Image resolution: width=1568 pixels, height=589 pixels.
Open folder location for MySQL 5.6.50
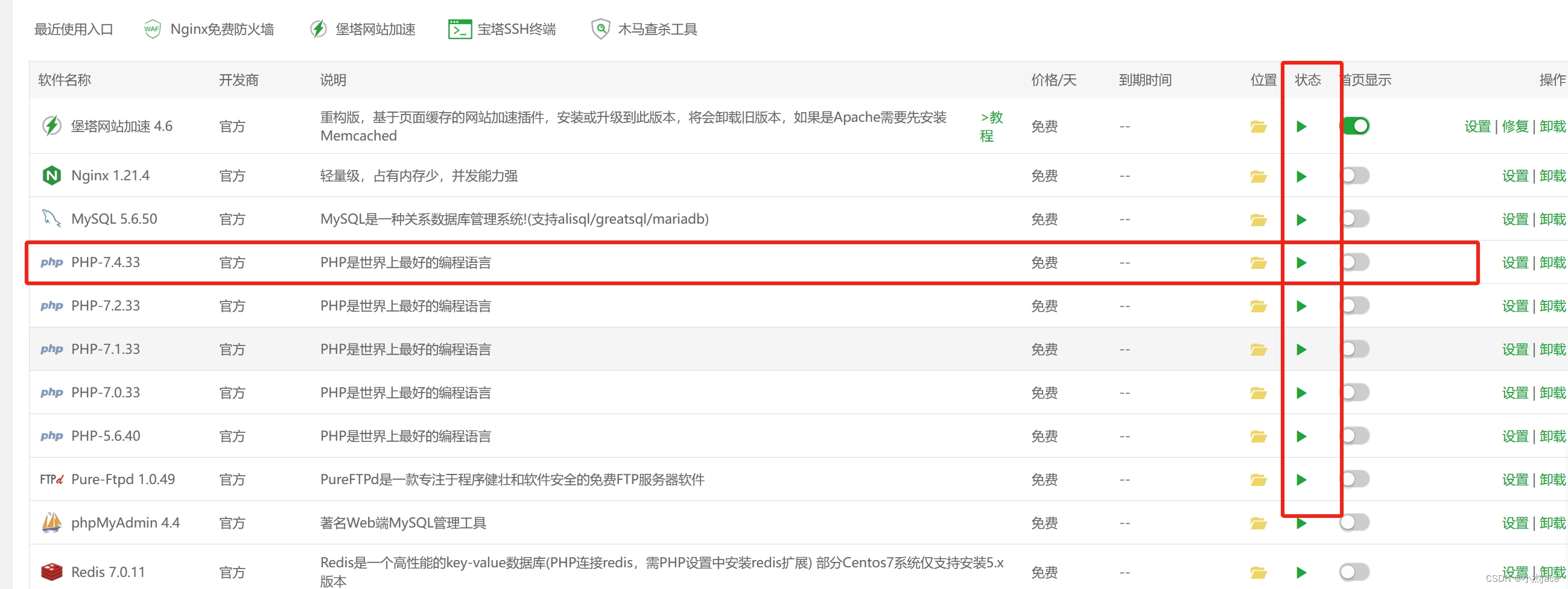click(1258, 219)
